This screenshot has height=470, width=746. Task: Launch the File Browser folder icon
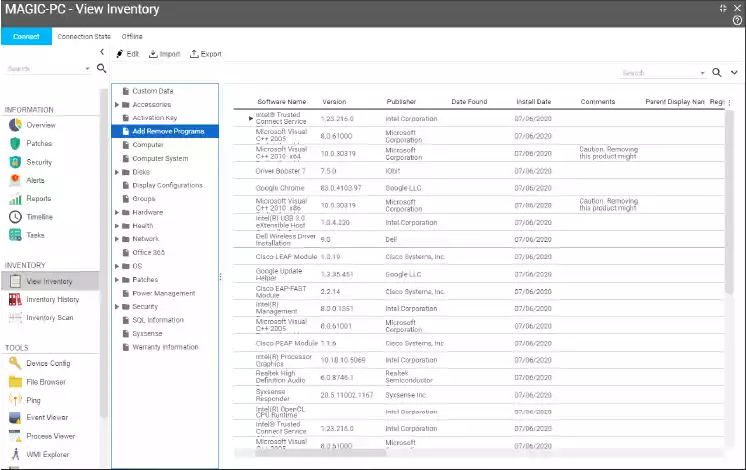tap(15, 382)
